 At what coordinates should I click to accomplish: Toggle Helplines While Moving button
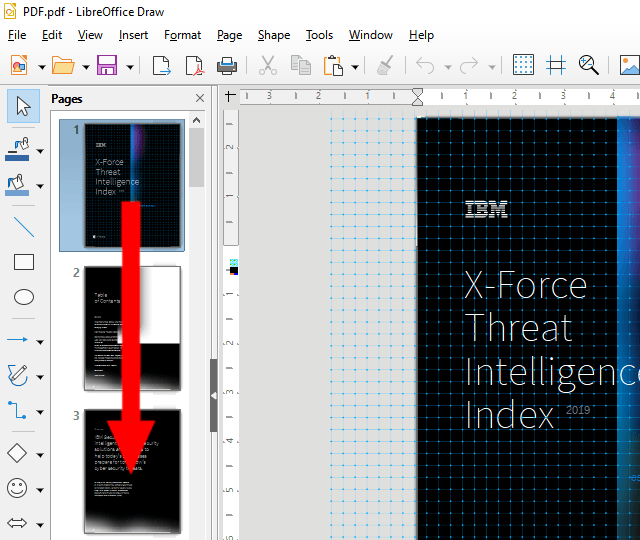point(556,65)
